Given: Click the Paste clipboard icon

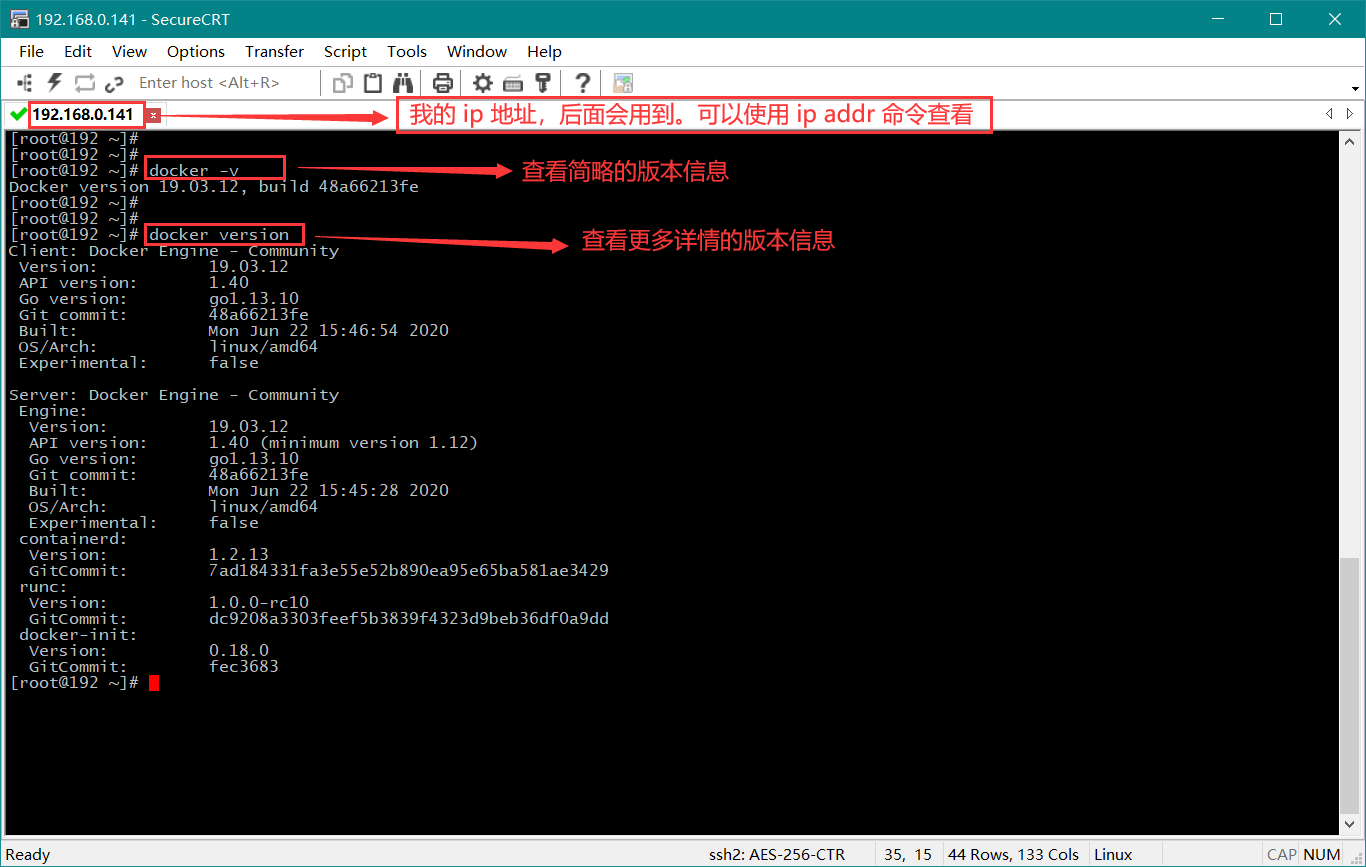Looking at the screenshot, I should point(373,83).
